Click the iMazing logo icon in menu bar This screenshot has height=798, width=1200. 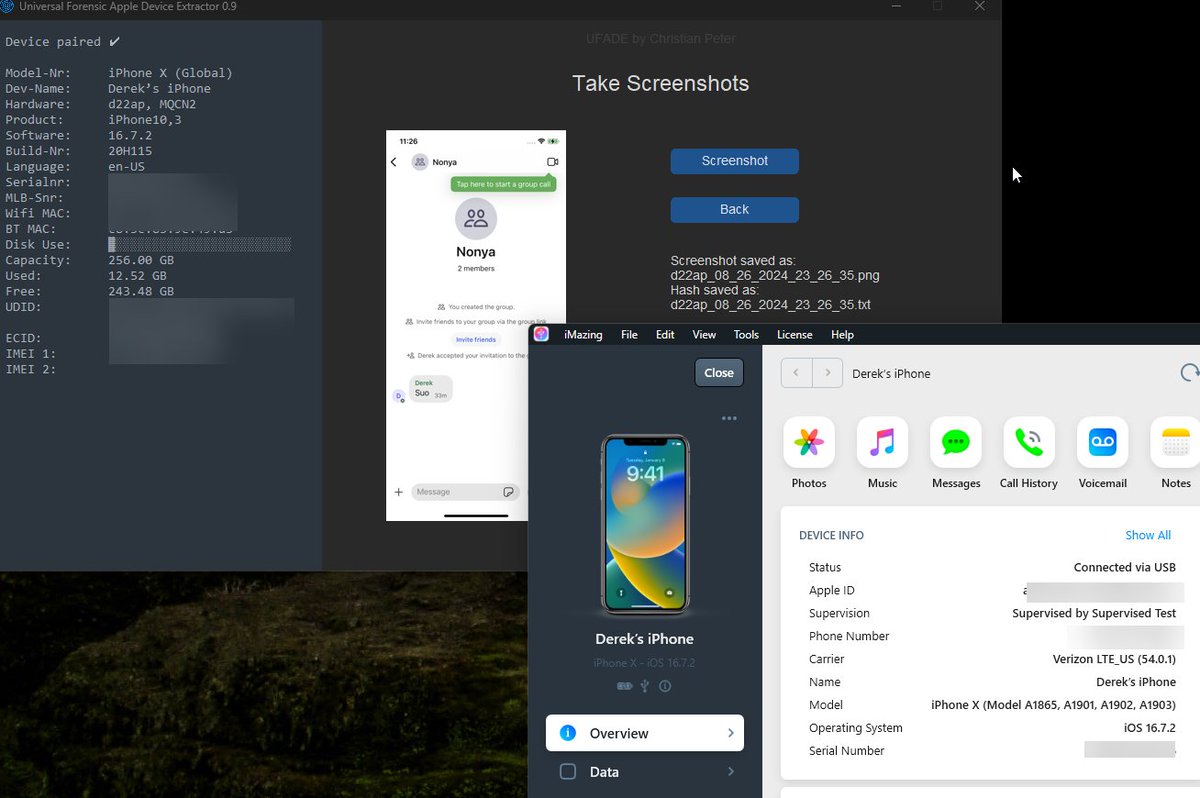coord(541,334)
